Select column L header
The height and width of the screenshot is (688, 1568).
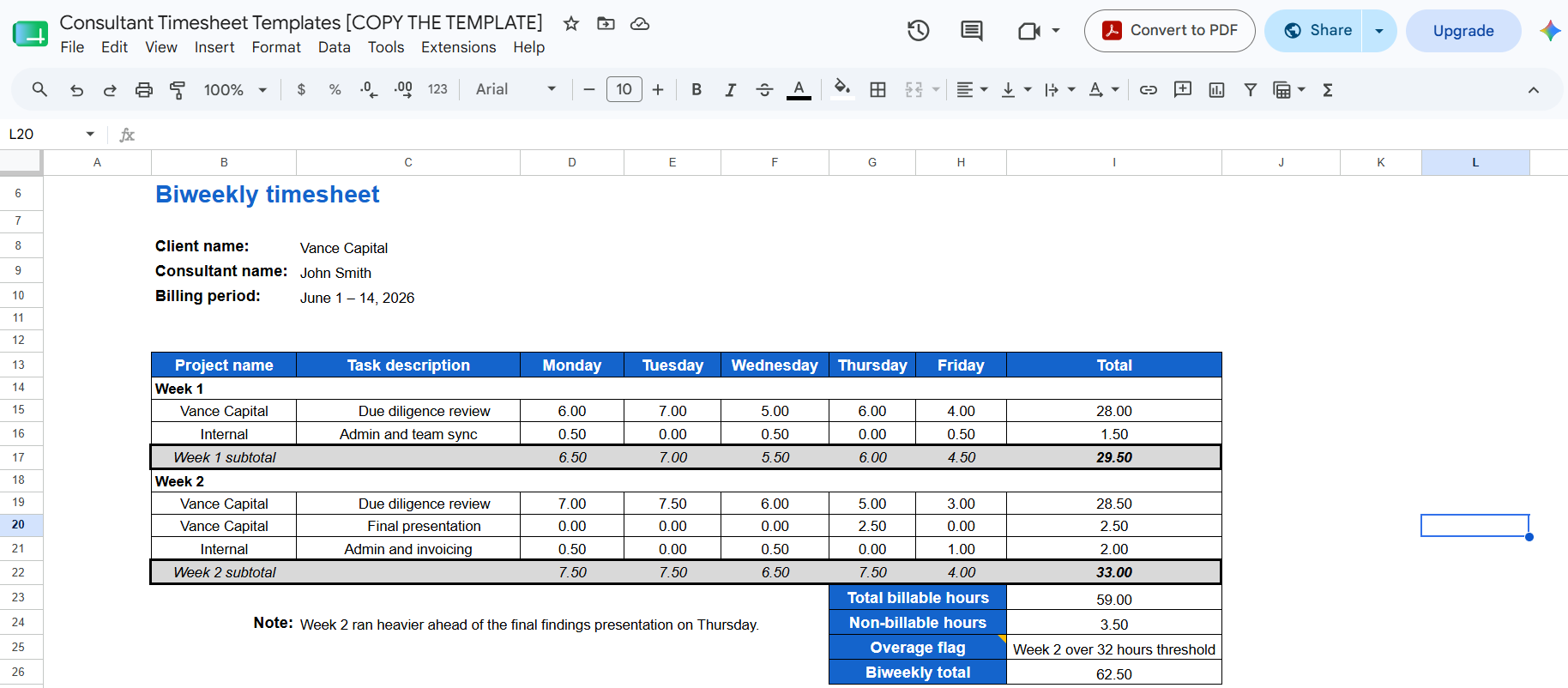(x=1475, y=162)
